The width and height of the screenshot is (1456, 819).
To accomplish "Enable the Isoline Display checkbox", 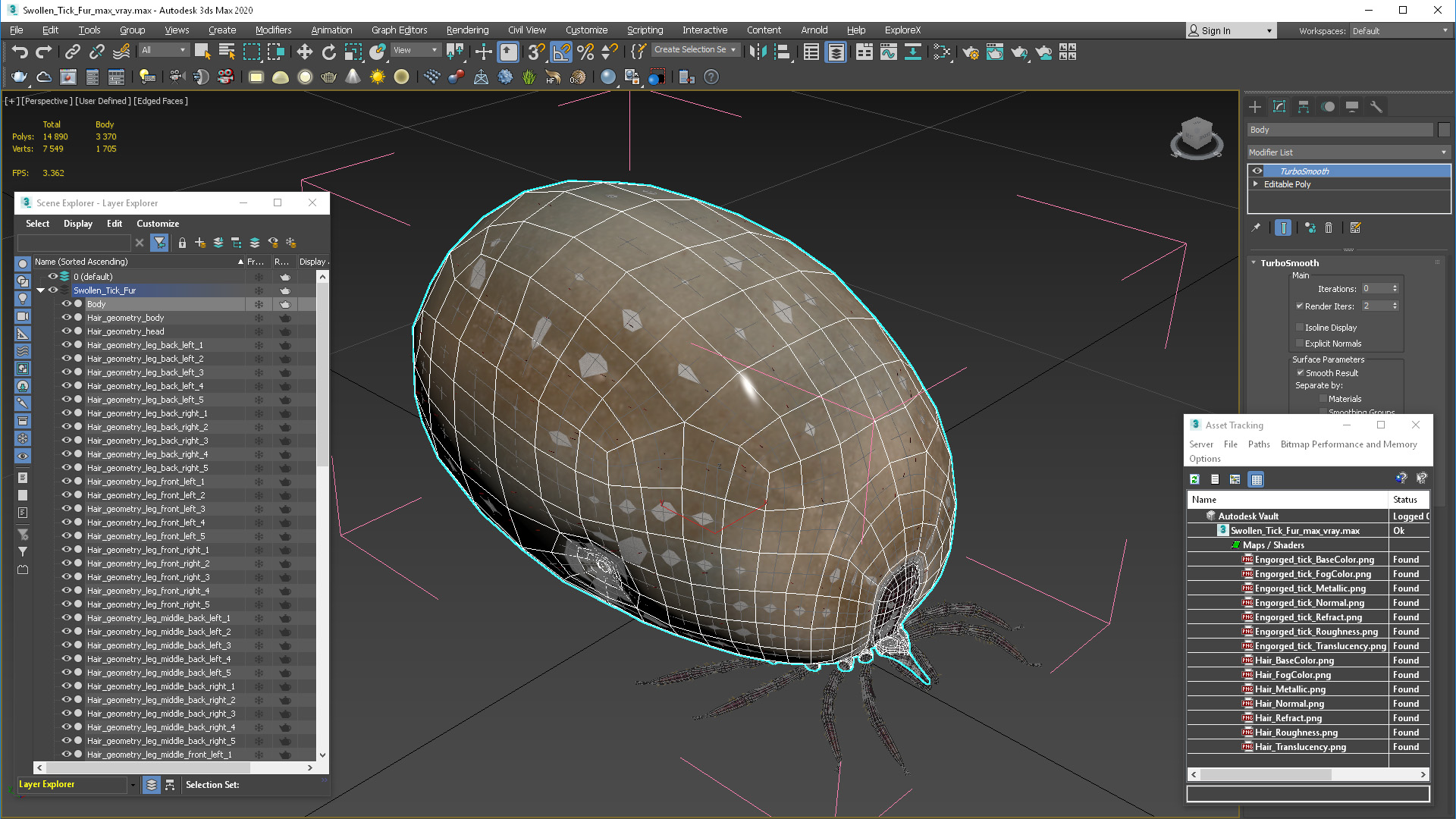I will tap(1300, 328).
